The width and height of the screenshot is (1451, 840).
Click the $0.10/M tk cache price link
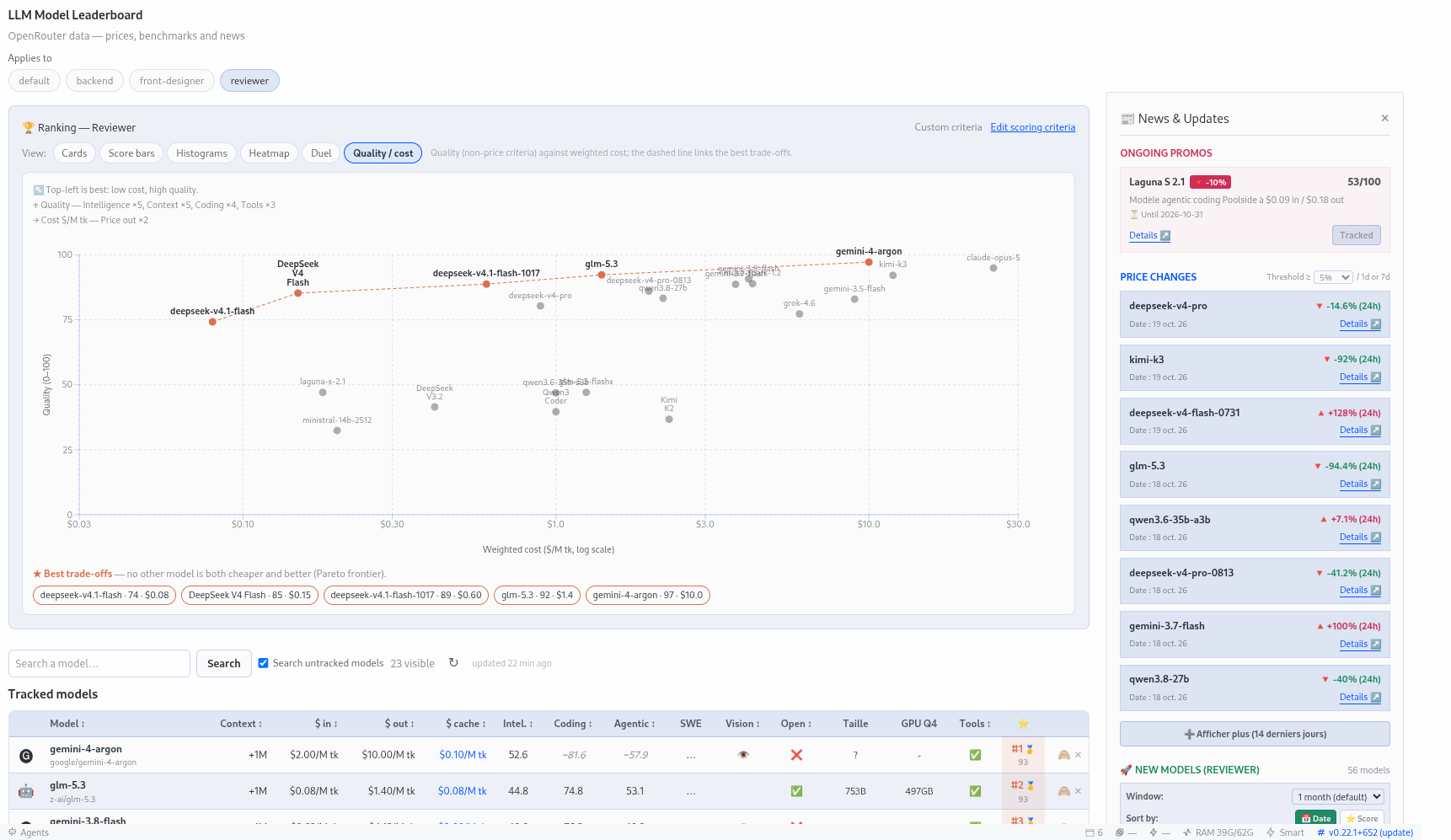point(463,755)
